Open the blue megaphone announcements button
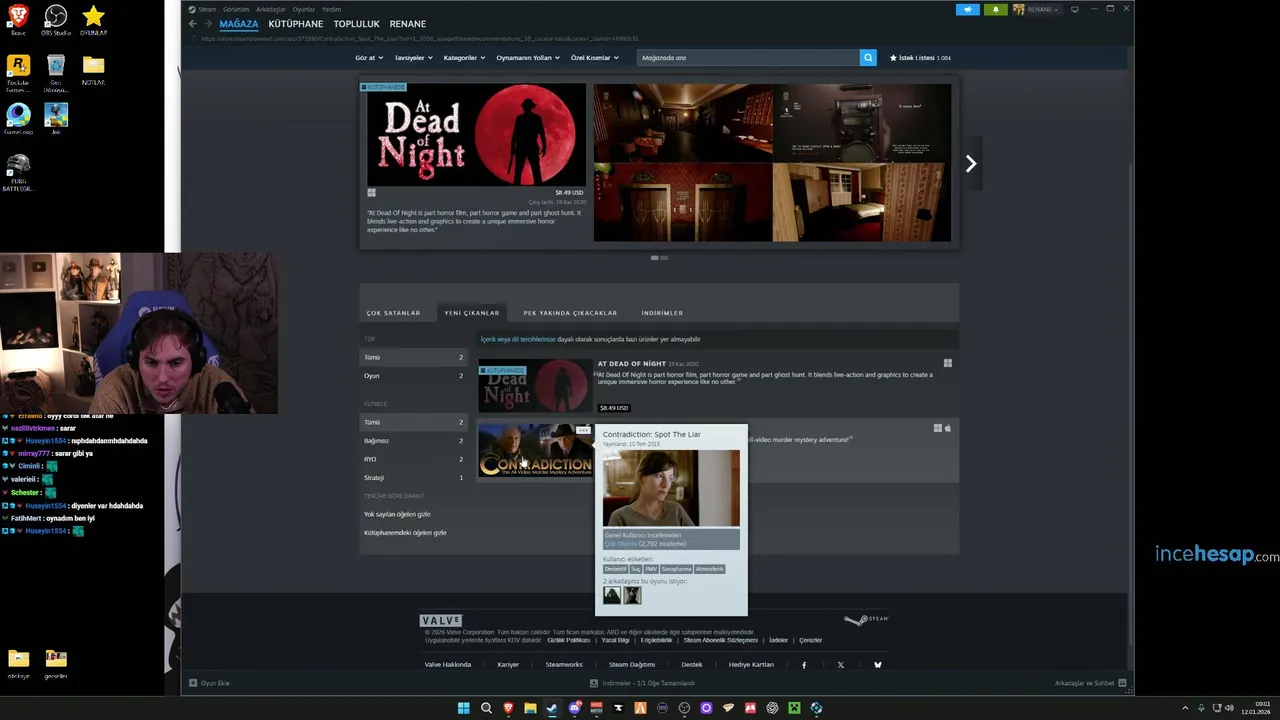Image resolution: width=1280 pixels, height=720 pixels. [x=968, y=9]
